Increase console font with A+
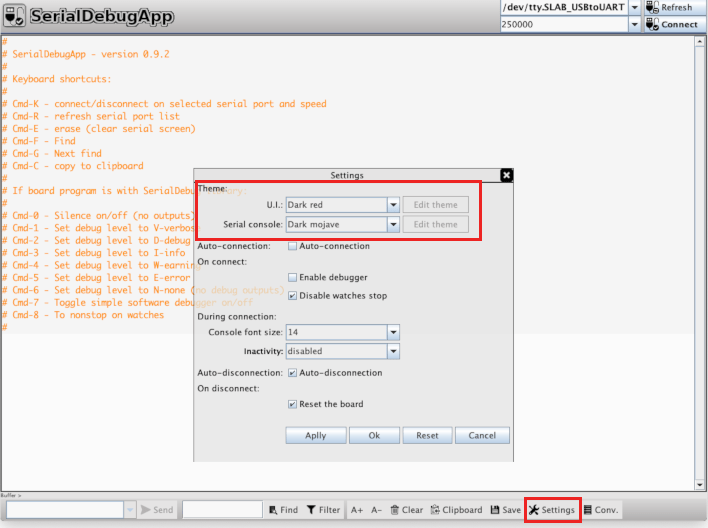 click(x=357, y=510)
